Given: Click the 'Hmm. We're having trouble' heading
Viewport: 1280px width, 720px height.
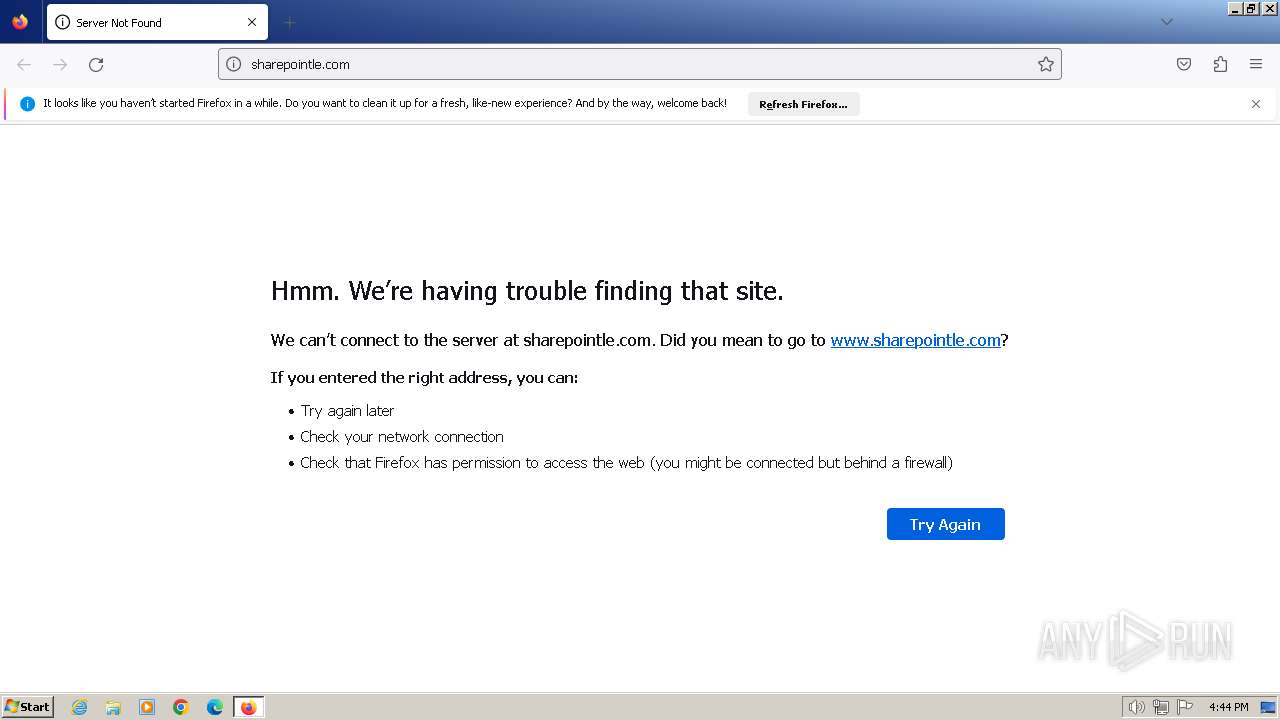Looking at the screenshot, I should 527,291.
